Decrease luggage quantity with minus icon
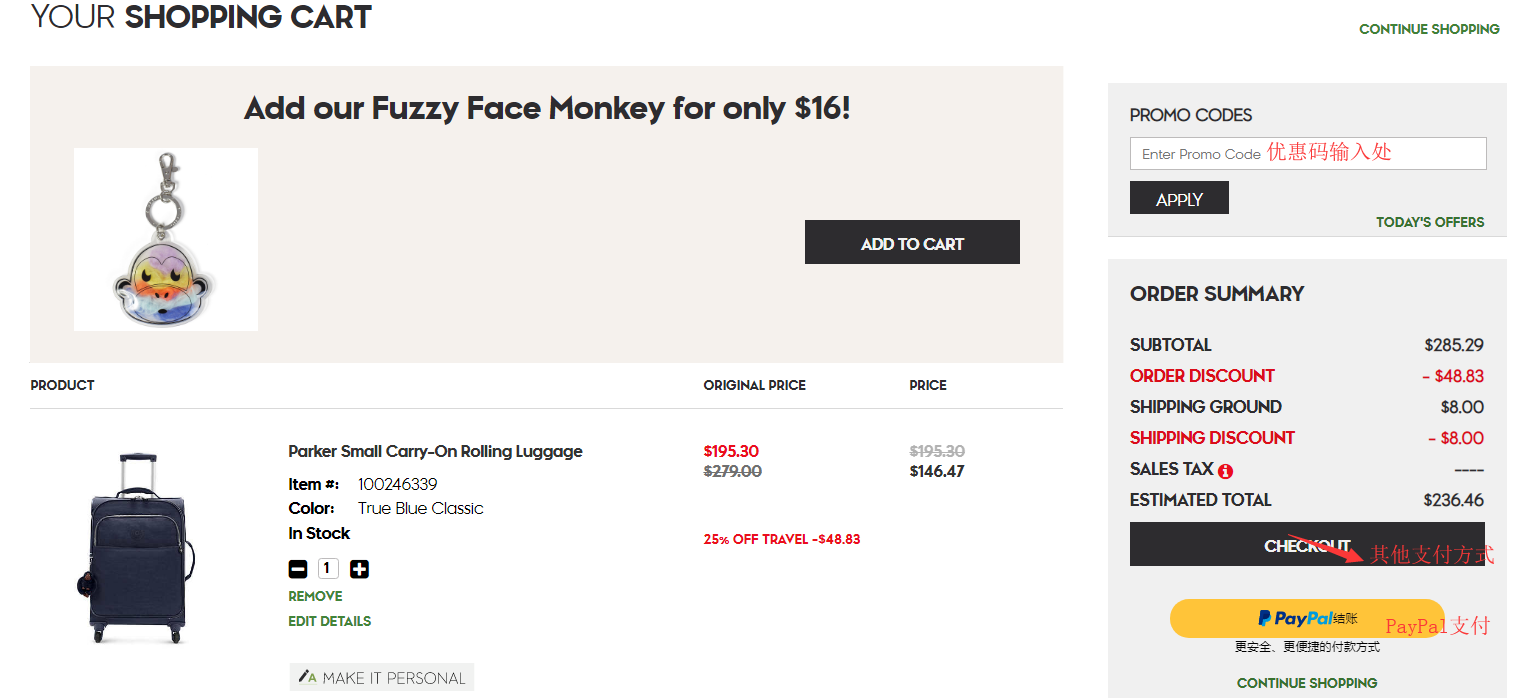 (298, 570)
